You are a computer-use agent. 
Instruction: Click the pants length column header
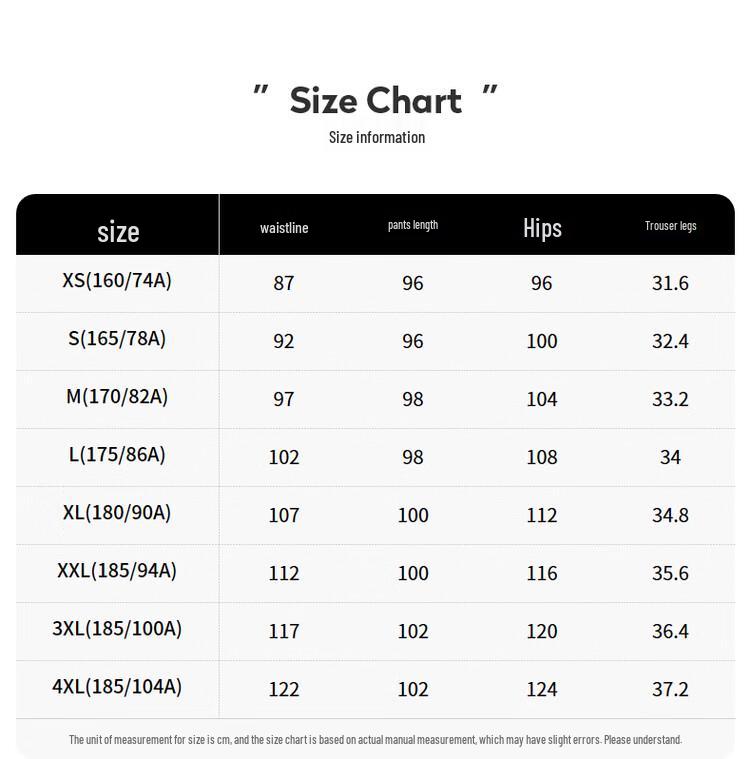[413, 225]
